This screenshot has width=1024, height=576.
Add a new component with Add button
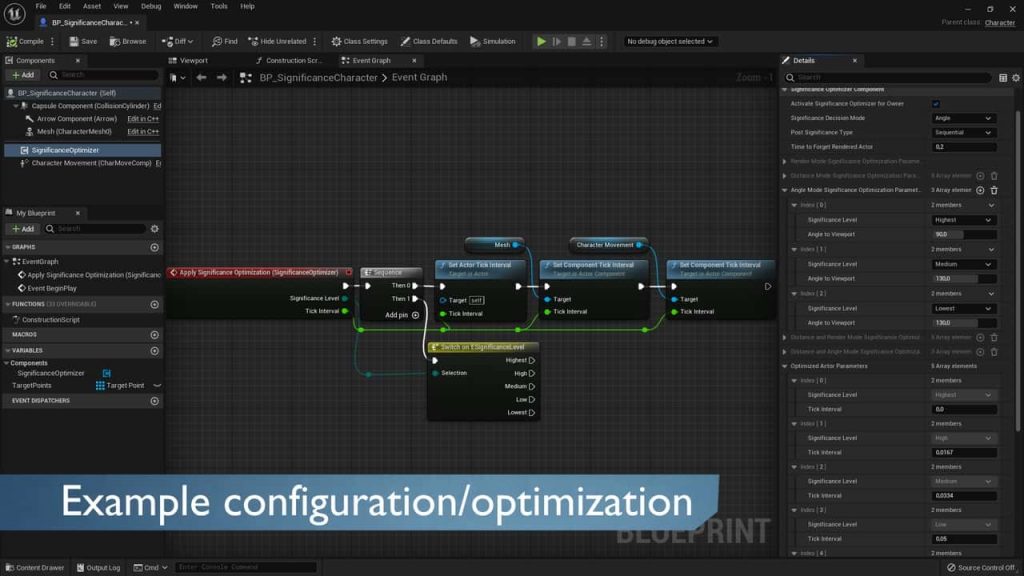[23, 75]
